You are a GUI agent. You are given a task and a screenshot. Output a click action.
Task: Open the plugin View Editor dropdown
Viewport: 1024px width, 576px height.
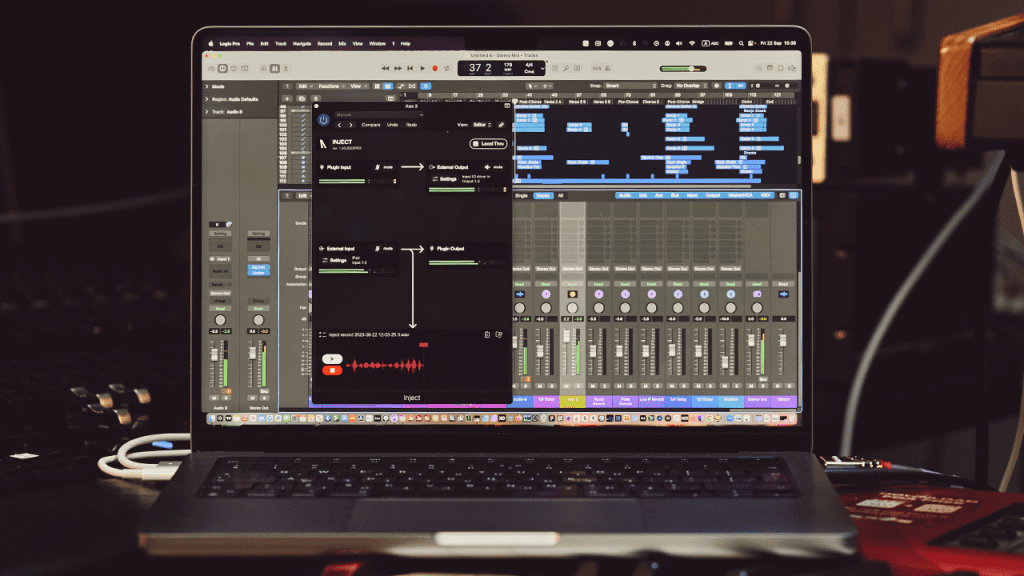tap(481, 125)
